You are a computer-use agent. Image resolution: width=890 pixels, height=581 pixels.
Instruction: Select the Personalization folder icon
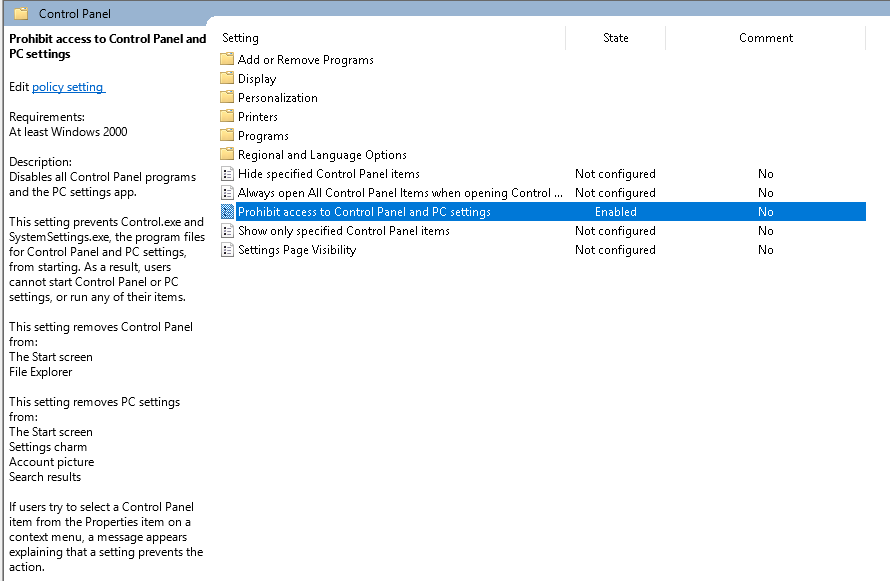pyautogui.click(x=227, y=98)
